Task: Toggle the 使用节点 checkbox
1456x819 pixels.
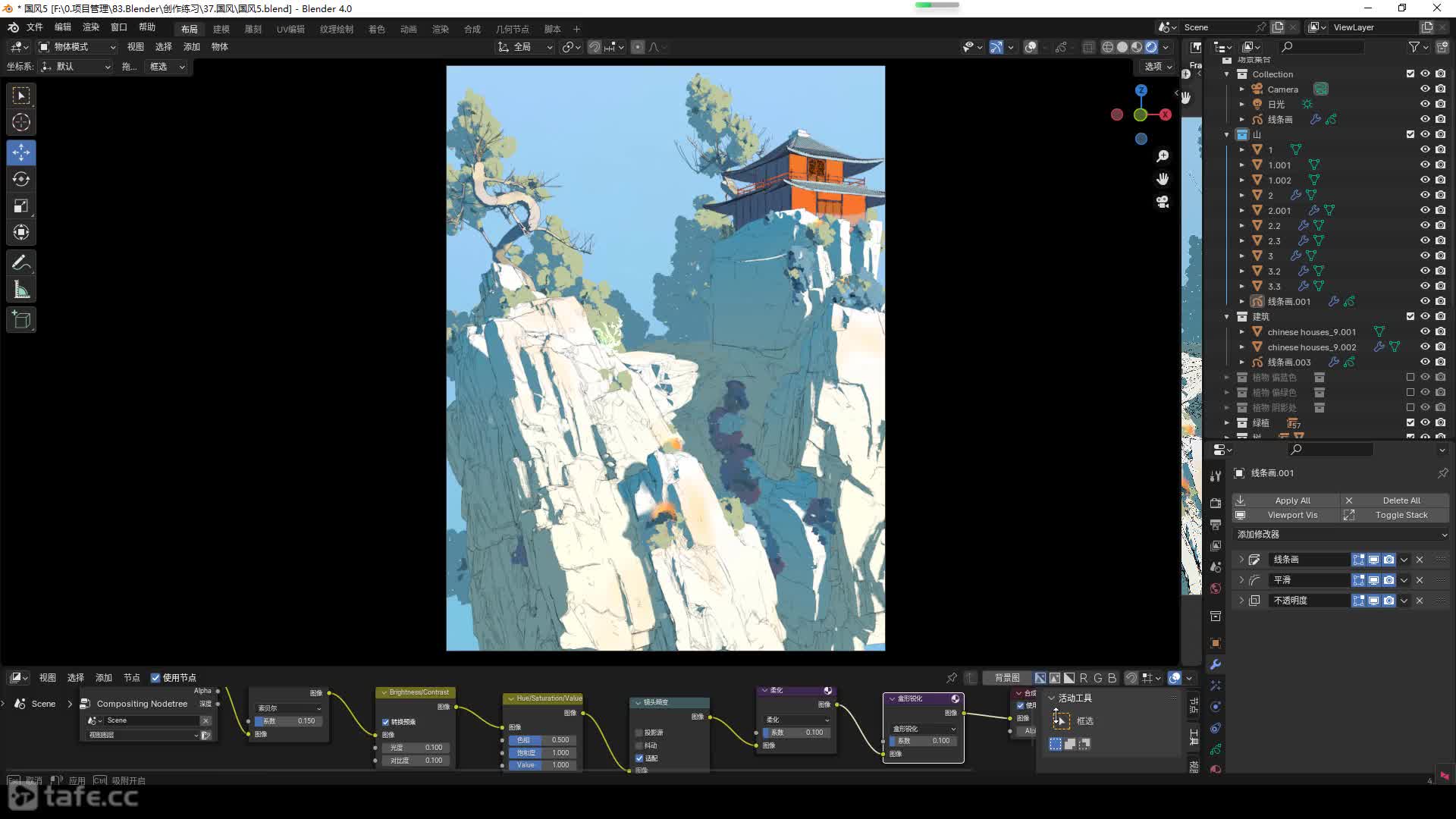Action: point(155,678)
